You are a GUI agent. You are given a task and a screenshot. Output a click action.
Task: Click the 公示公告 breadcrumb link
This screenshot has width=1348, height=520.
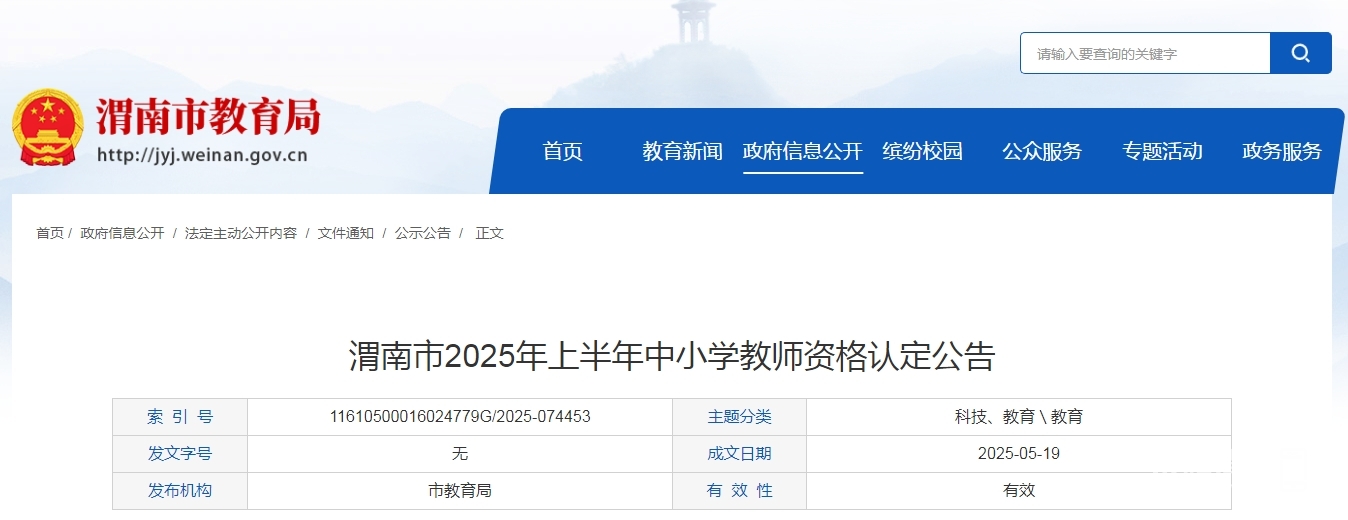[x=422, y=233]
